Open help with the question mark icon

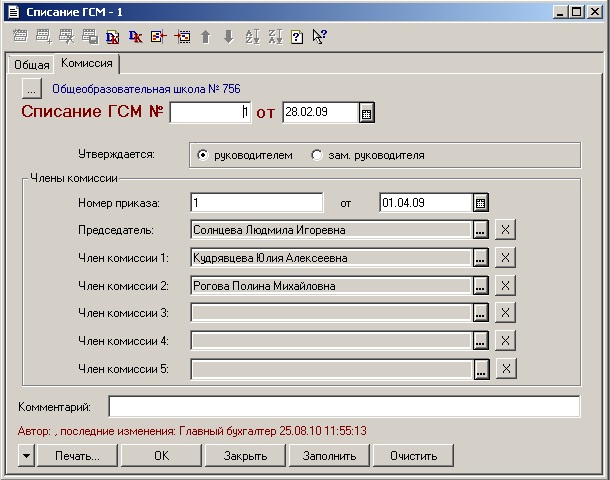point(296,37)
